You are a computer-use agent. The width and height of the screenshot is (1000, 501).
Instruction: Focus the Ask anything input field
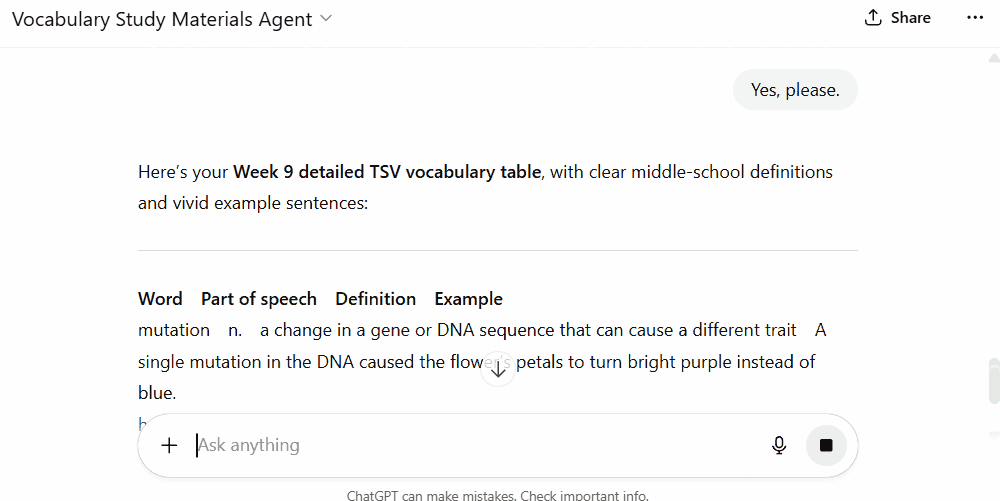470,445
